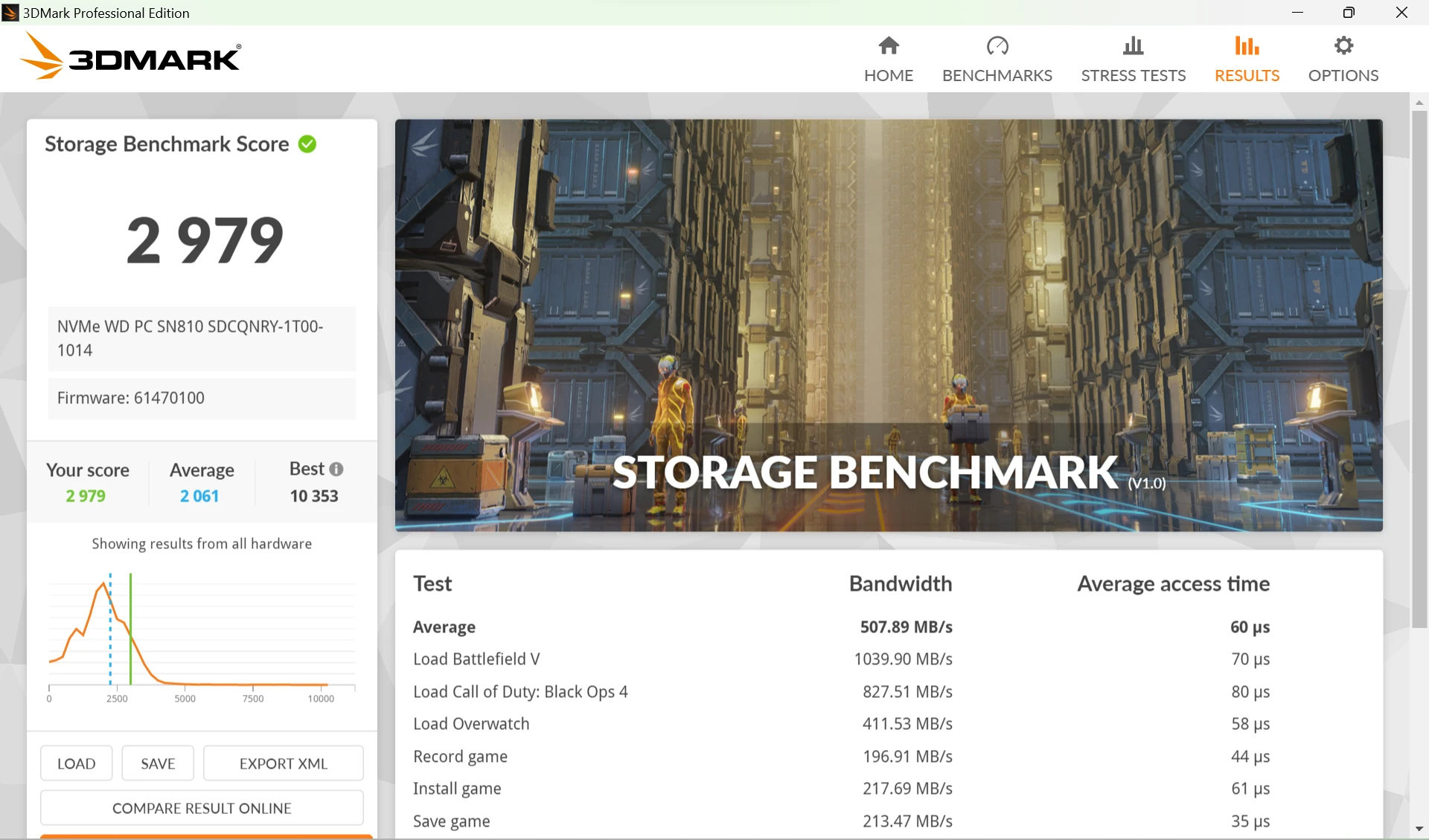Click Showing results from all hardware text

point(202,544)
